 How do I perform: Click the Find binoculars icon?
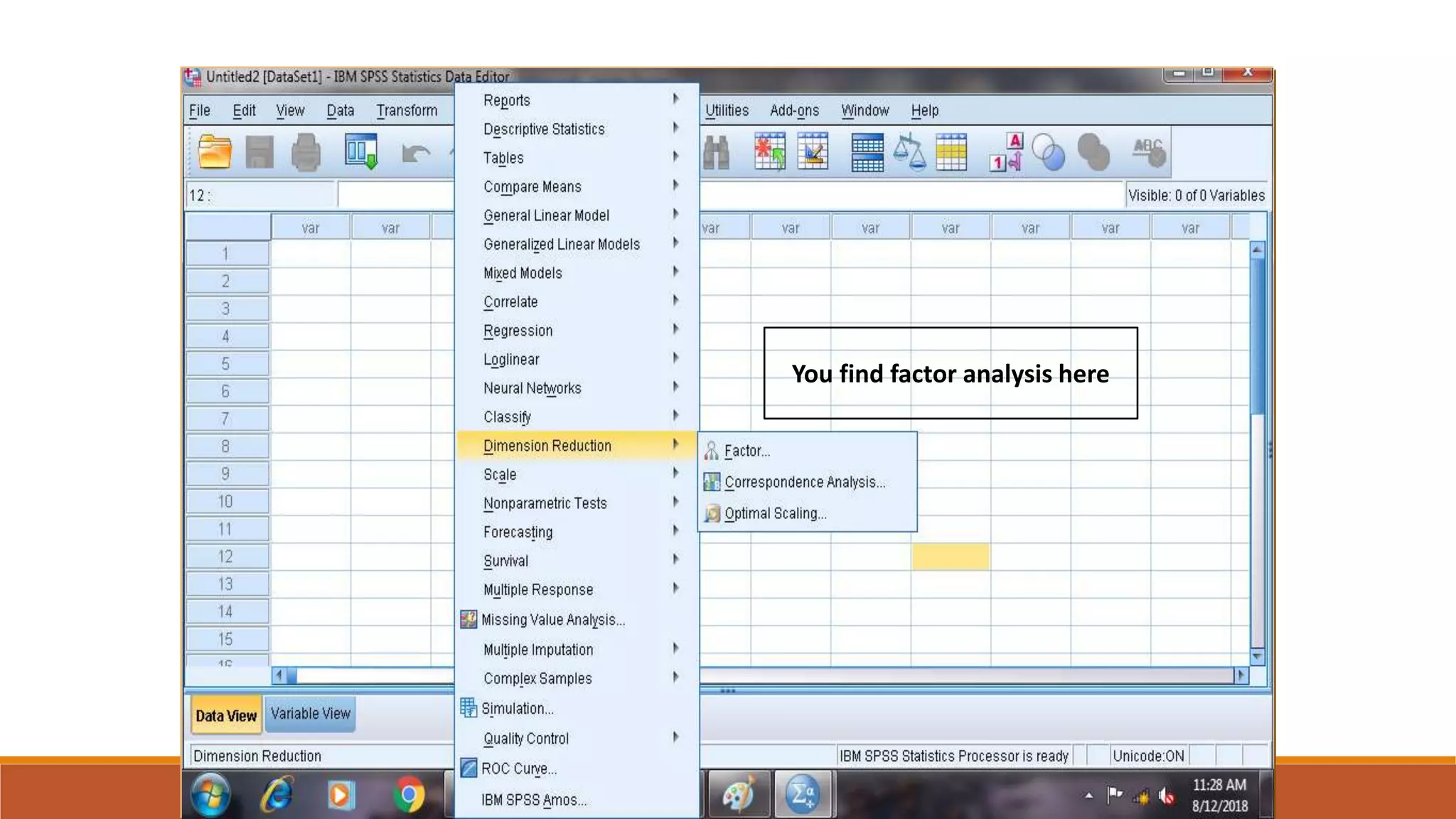(717, 152)
